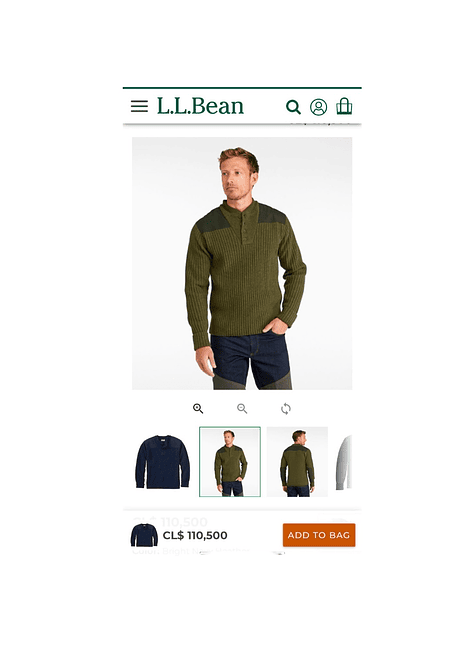Open the hamburger navigation menu
Screen dimensions: 470x645
pos(139,106)
